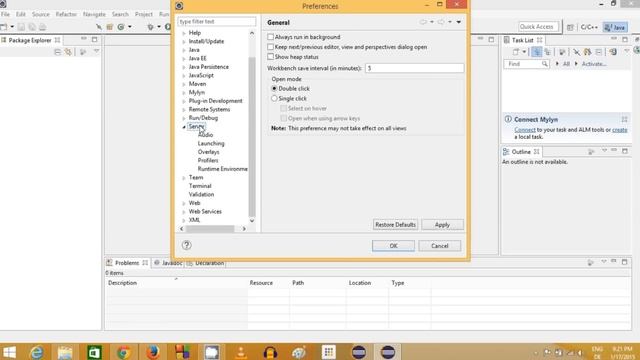Expand the Help preferences node

(x=184, y=33)
